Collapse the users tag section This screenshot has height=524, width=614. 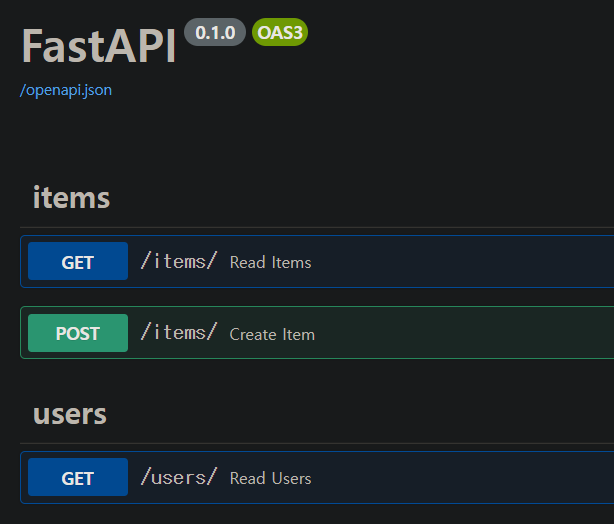point(70,414)
